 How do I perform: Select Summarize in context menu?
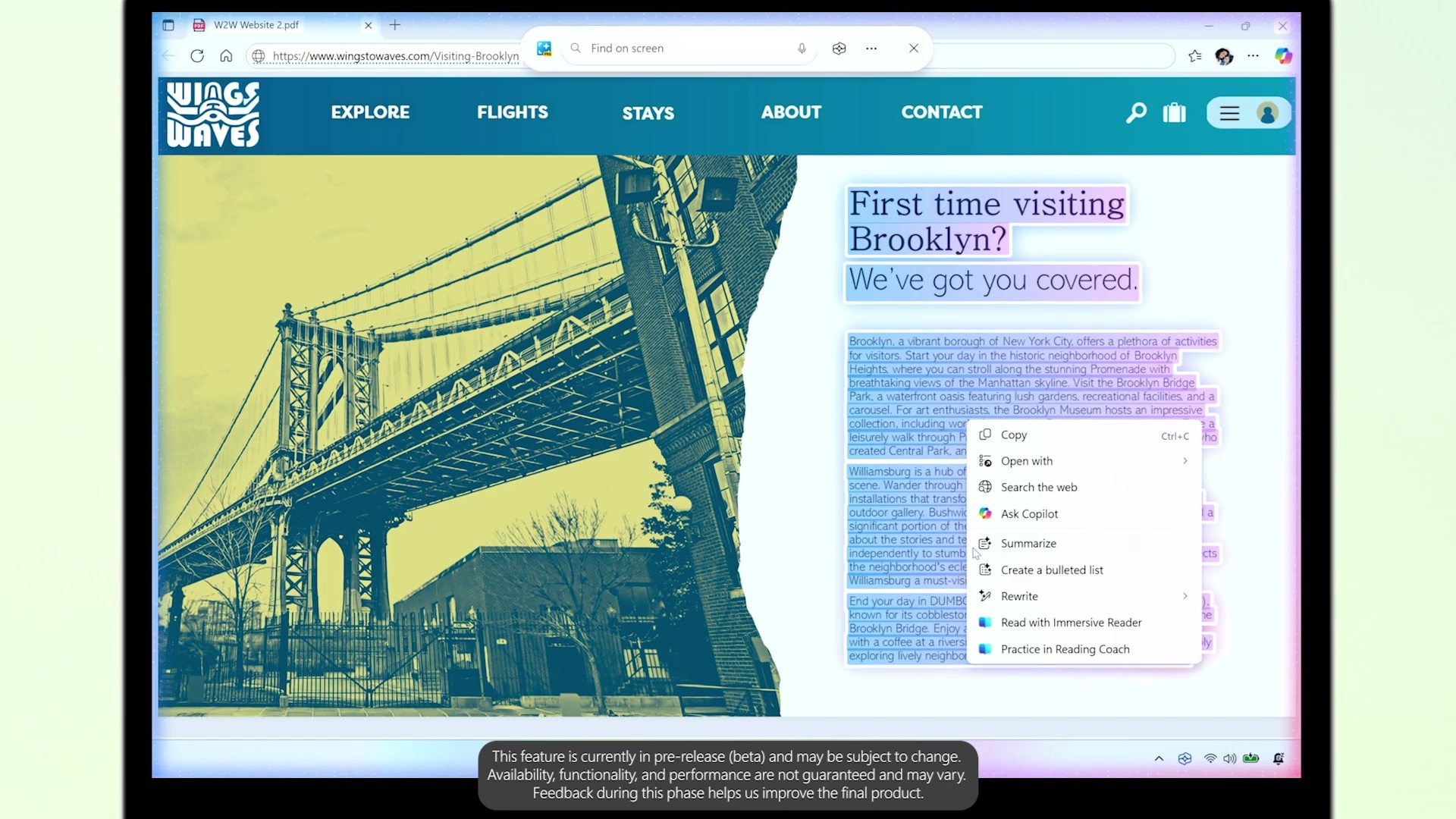(1084, 544)
